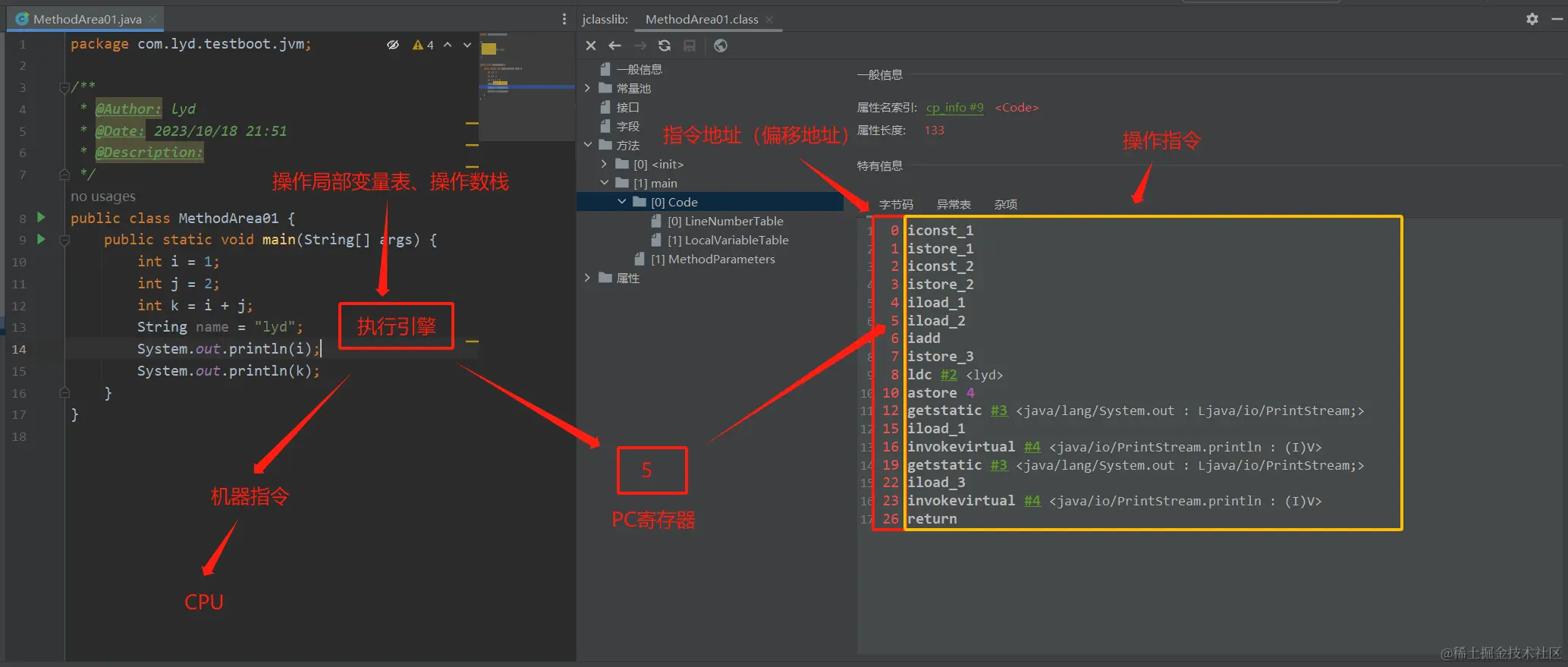This screenshot has width=1568, height=667.
Task: Select 接口 interfaces tree item
Action: (627, 107)
